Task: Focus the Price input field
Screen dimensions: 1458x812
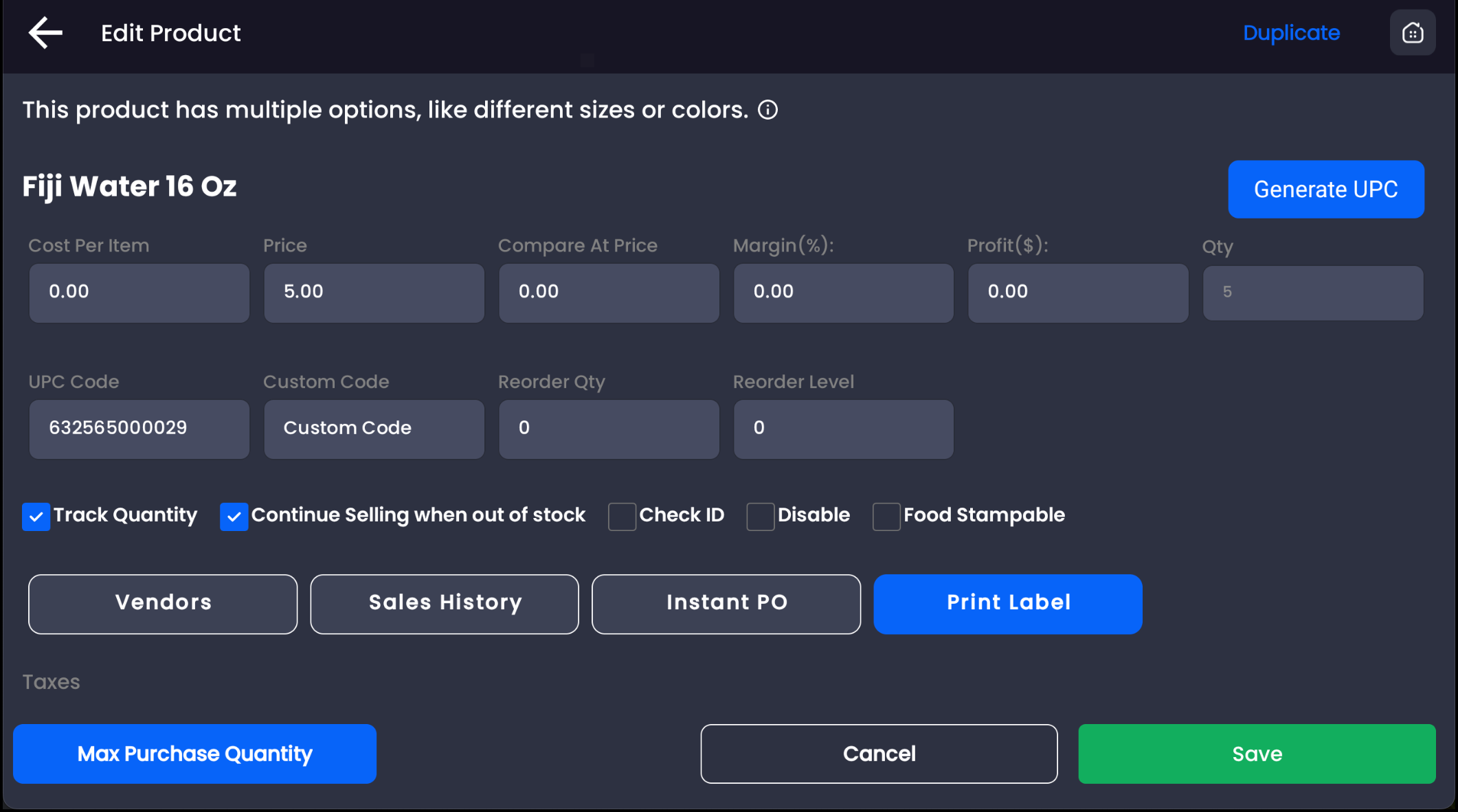Action: pos(374,293)
